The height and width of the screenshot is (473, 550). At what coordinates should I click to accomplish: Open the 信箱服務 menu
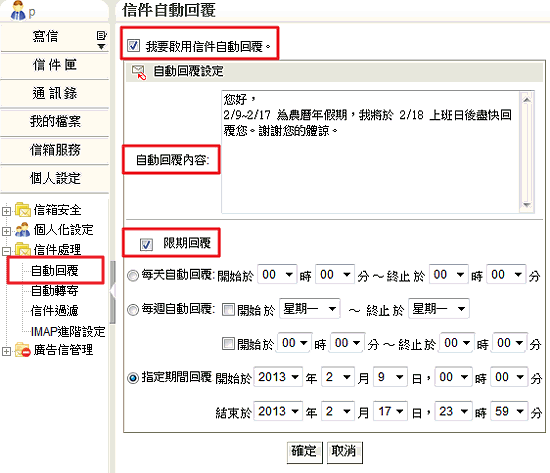pos(55,150)
